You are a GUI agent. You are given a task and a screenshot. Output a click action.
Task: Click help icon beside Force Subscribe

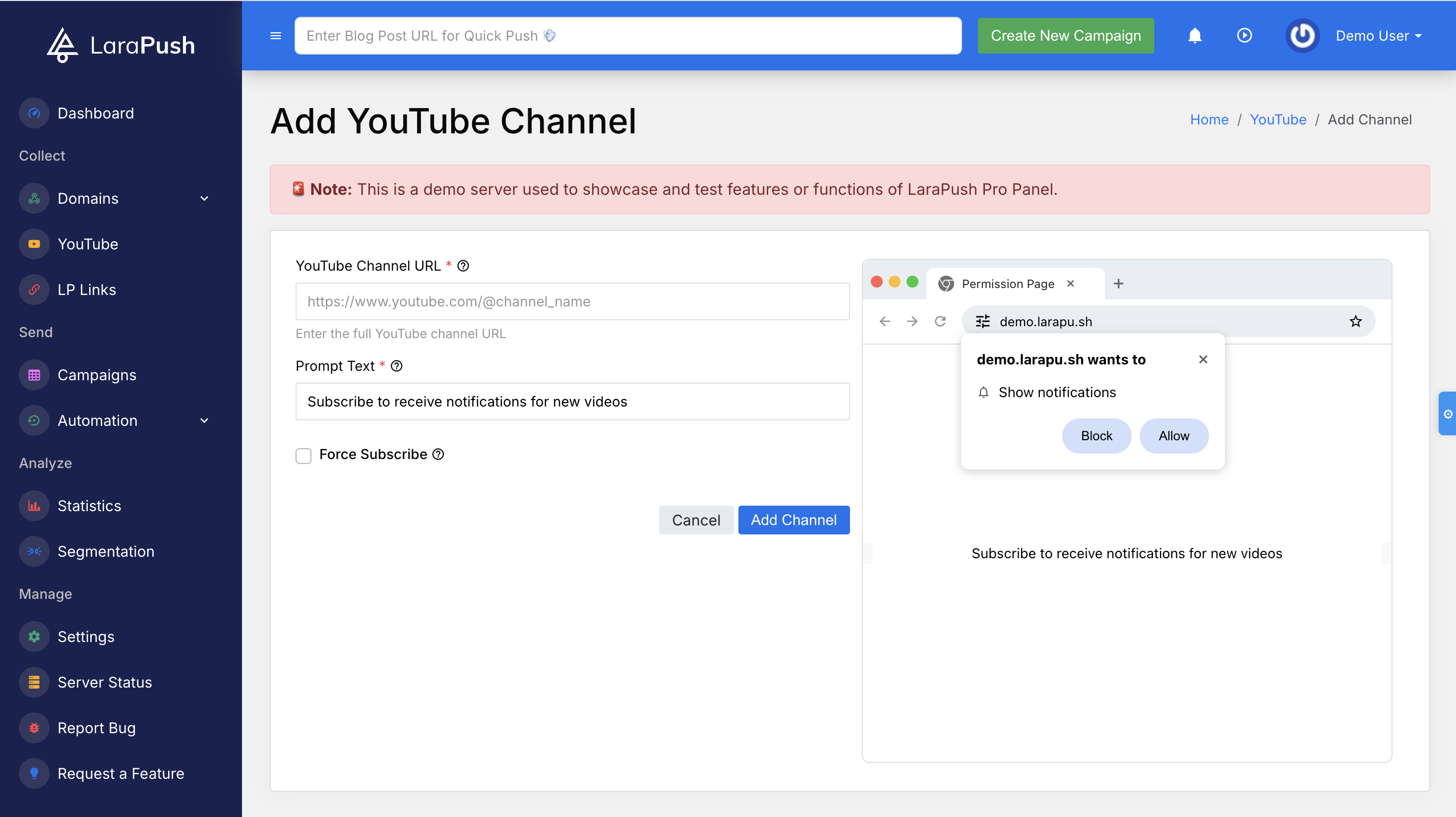pos(438,454)
